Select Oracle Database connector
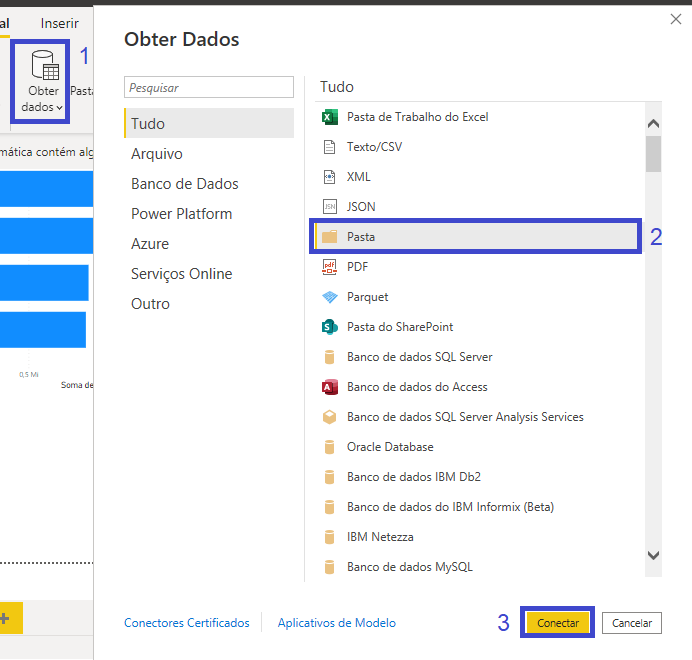692x660 pixels. (390, 447)
